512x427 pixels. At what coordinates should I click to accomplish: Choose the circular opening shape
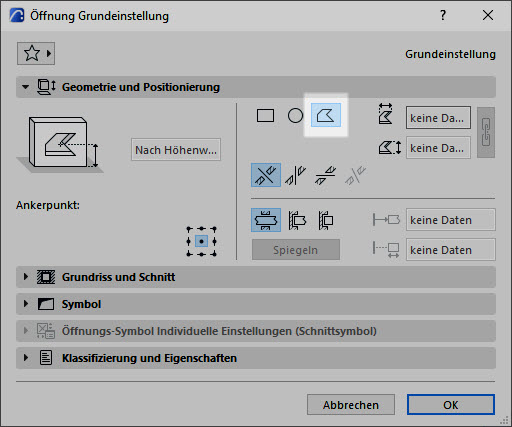pyautogui.click(x=295, y=116)
